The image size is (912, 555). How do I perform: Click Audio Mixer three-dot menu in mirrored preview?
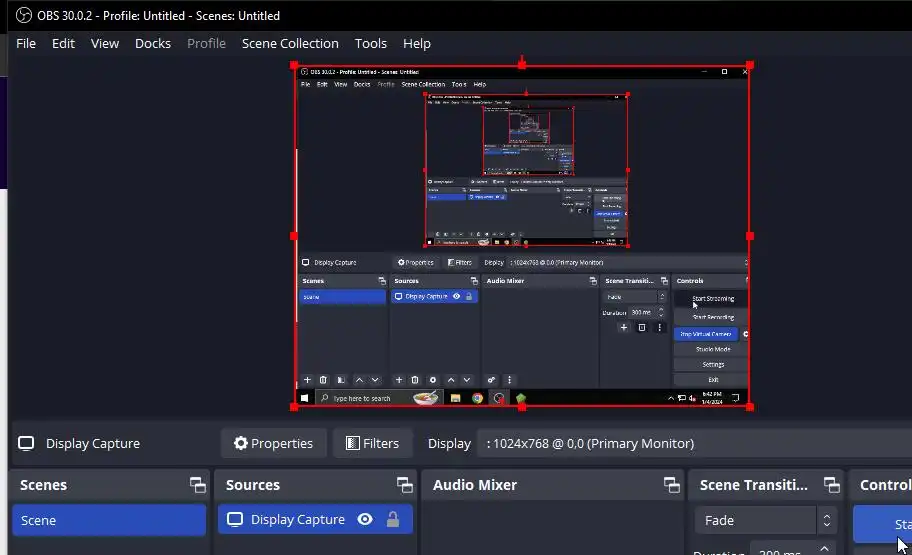510,380
